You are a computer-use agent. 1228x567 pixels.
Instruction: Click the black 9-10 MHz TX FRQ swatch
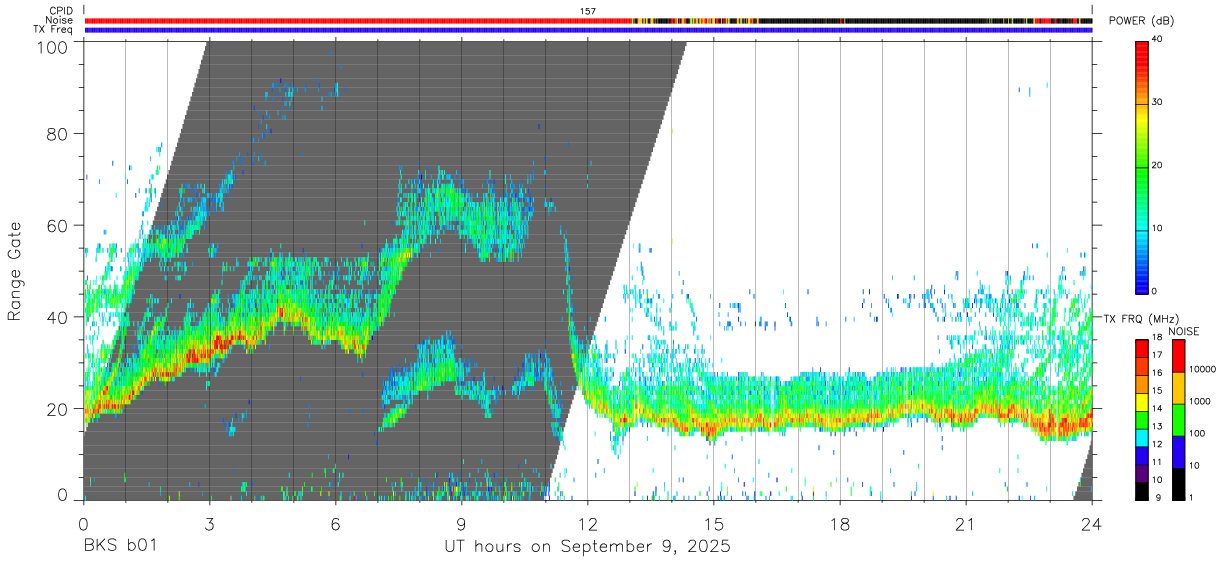tap(1142, 491)
